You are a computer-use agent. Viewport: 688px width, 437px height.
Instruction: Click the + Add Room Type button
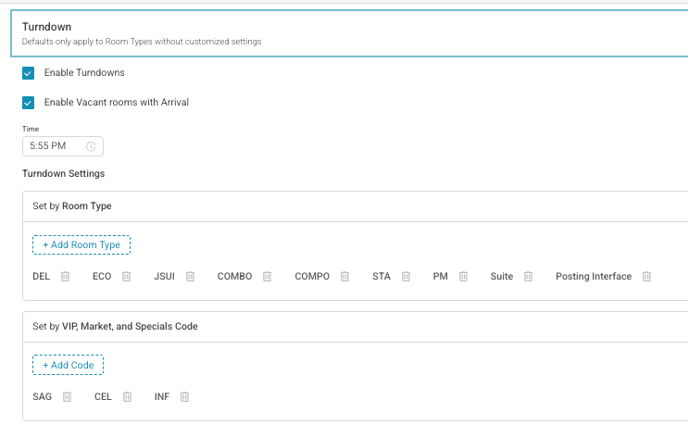[81, 245]
